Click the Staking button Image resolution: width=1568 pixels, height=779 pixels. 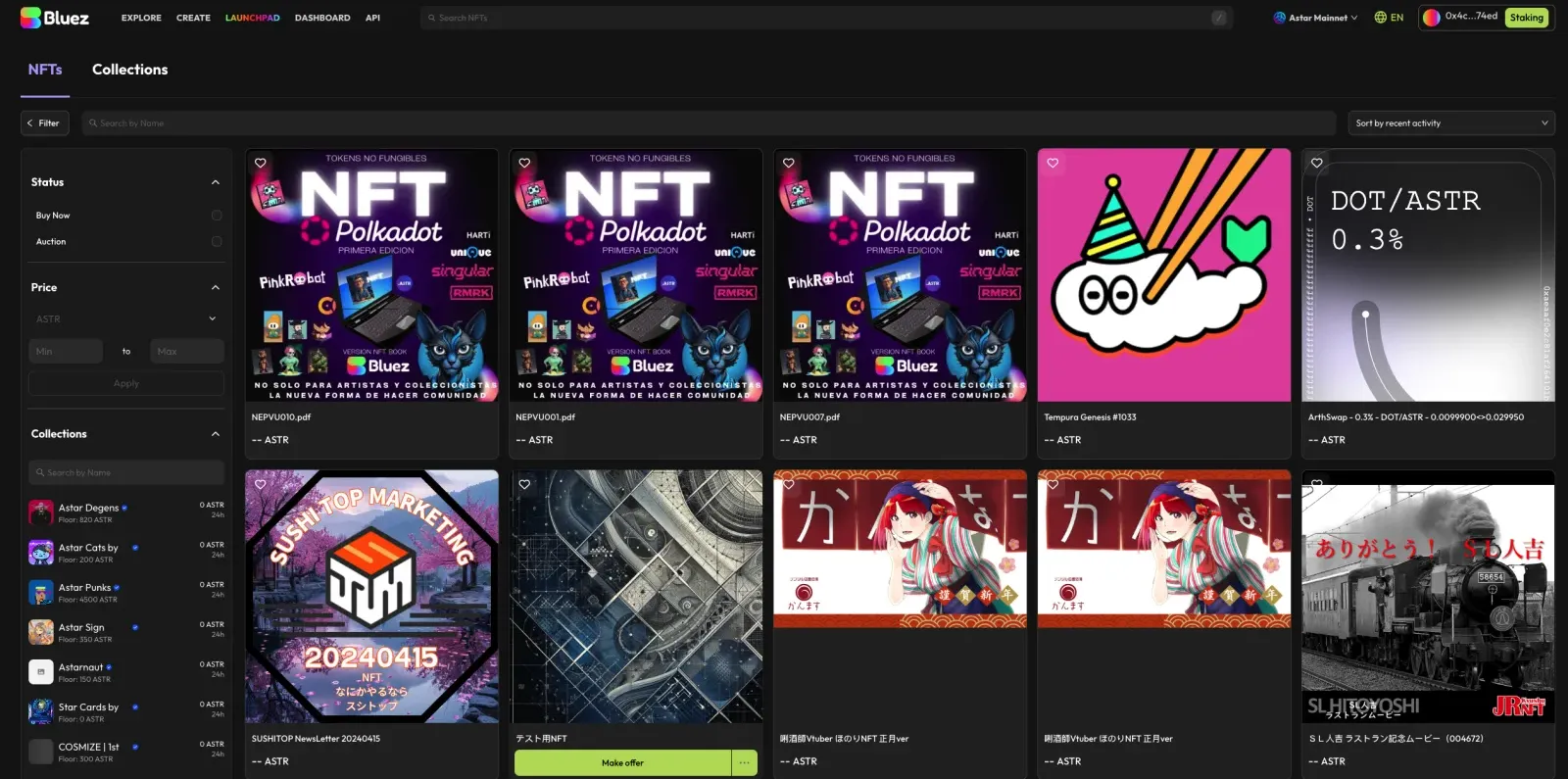tap(1526, 18)
